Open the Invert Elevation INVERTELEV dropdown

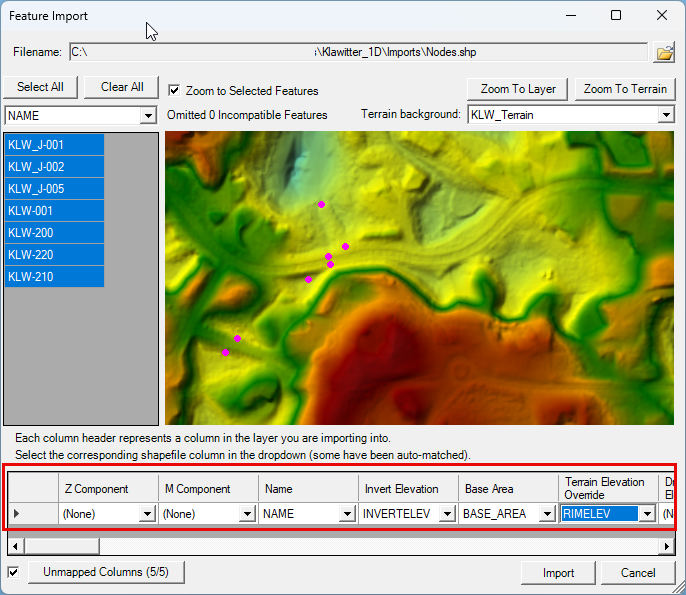[447, 514]
